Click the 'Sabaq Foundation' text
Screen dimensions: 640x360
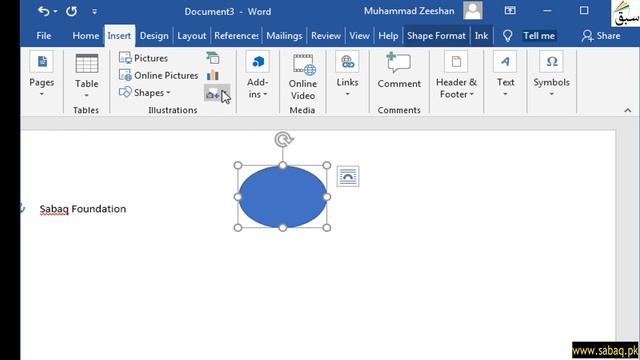[x=83, y=209]
